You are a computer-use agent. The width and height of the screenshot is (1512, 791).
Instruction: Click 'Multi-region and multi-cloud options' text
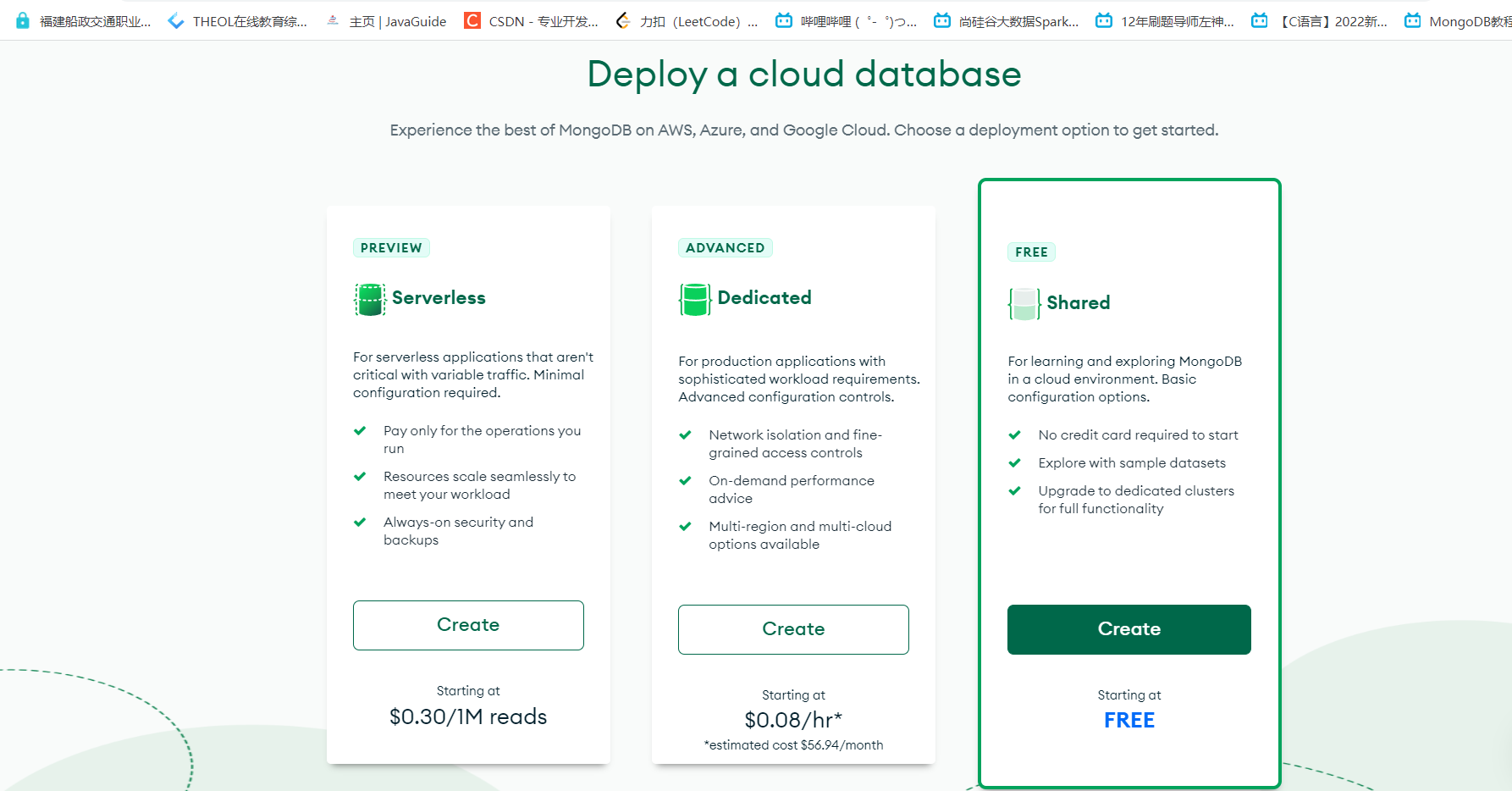(x=800, y=535)
